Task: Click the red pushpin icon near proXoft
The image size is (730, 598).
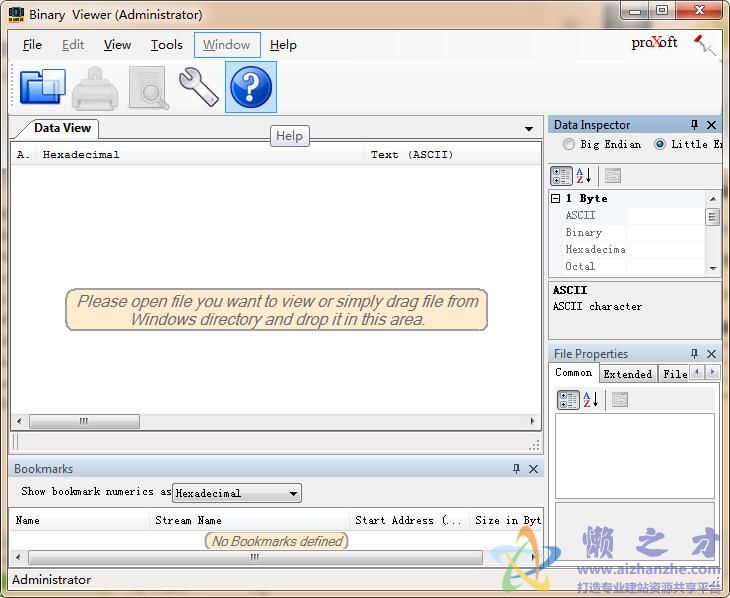Action: click(704, 45)
